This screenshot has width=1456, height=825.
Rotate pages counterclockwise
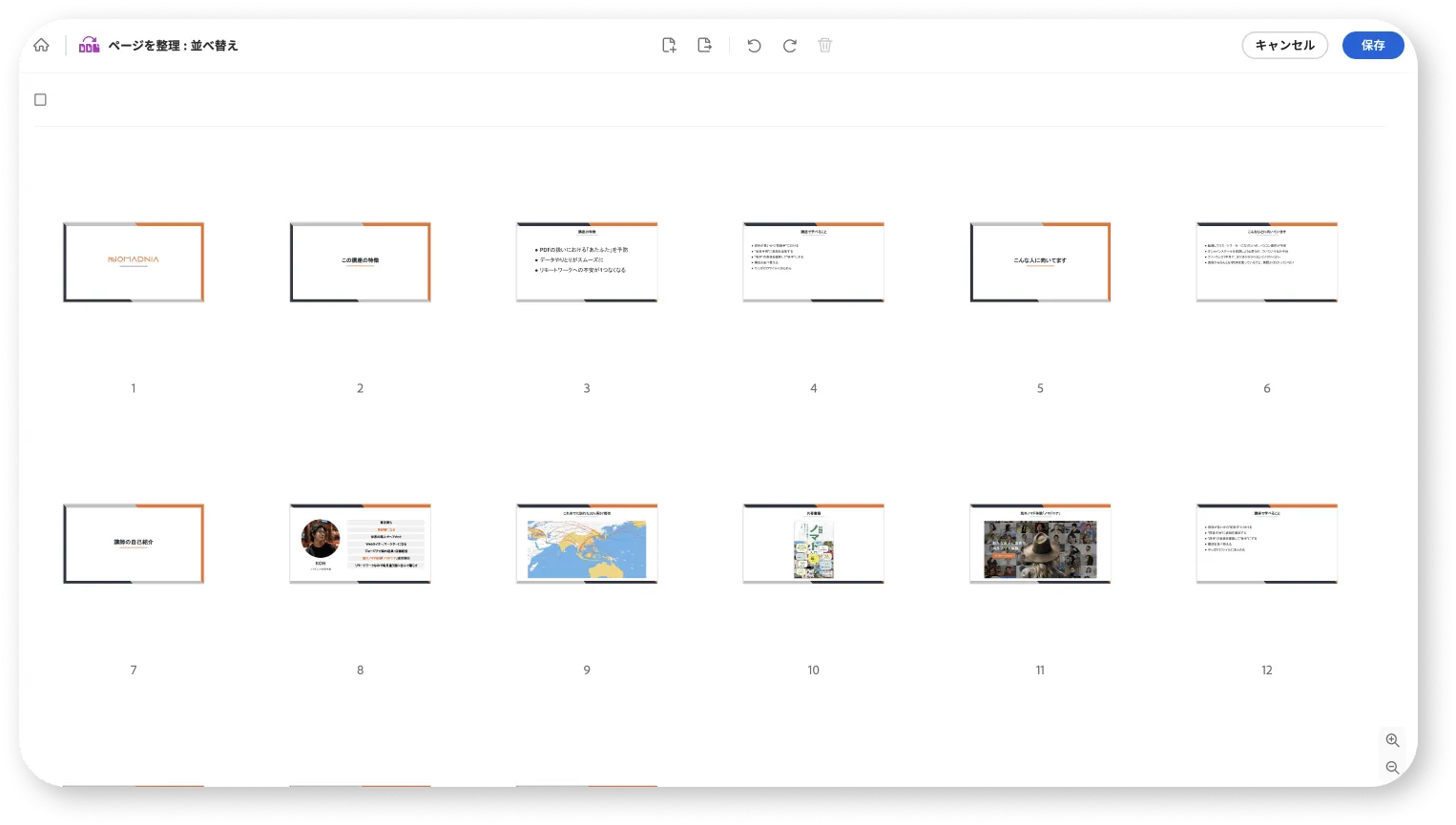754,45
